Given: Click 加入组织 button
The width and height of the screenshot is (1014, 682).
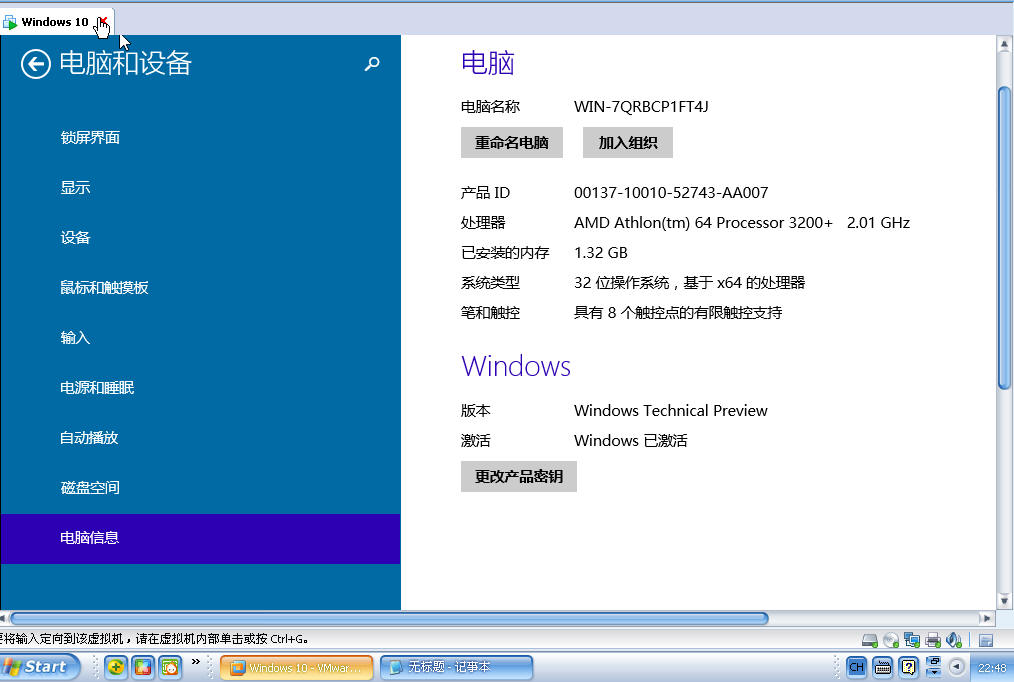Looking at the screenshot, I should pyautogui.click(x=628, y=142).
